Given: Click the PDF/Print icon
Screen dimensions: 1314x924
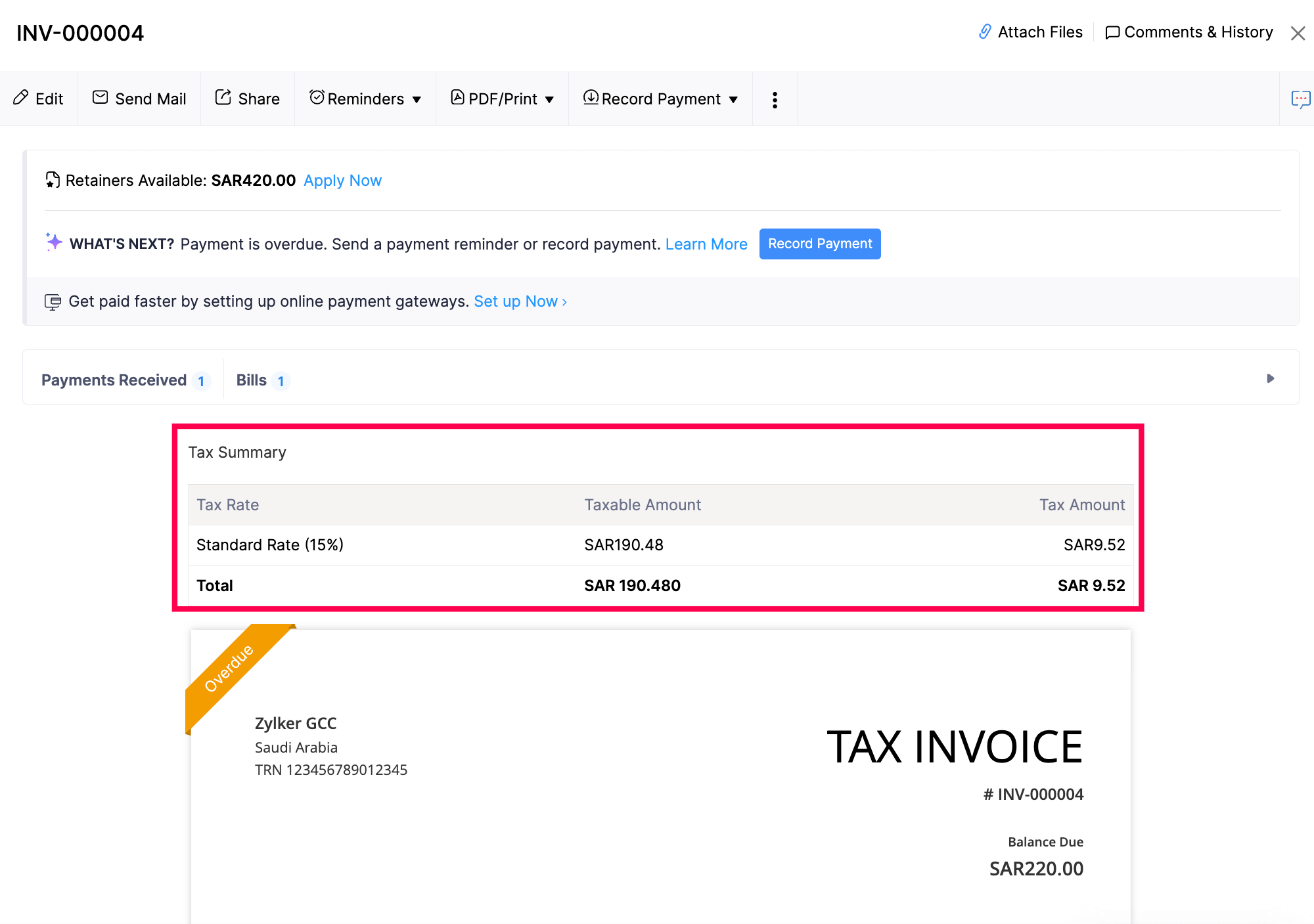Looking at the screenshot, I should (457, 98).
